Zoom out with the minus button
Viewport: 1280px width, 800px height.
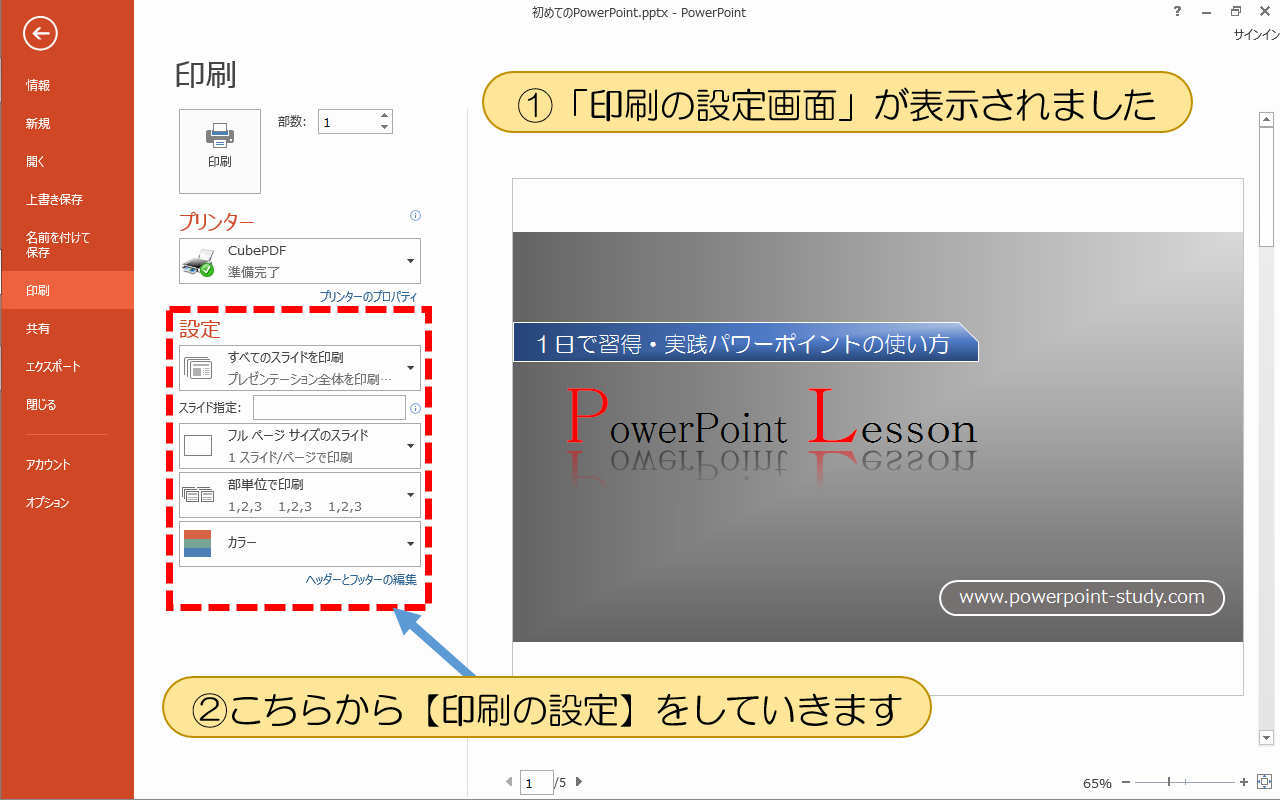[x=1126, y=783]
